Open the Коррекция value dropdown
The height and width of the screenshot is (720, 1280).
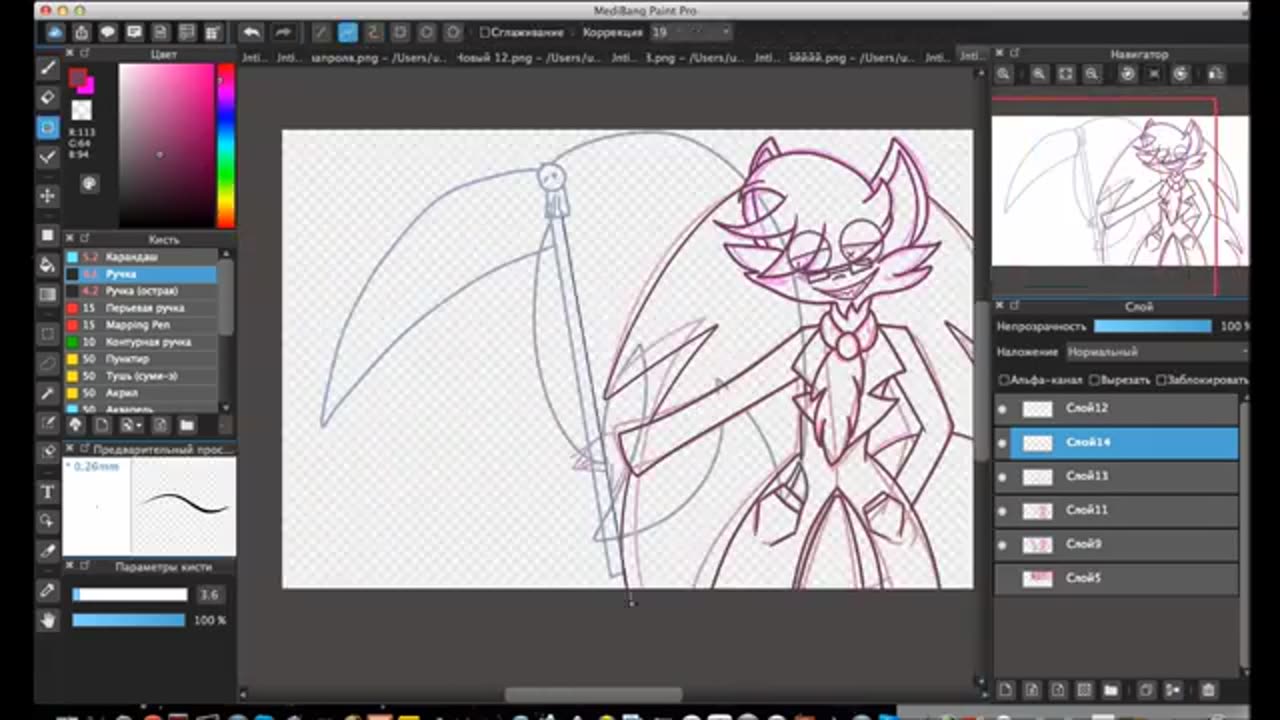tap(690, 32)
